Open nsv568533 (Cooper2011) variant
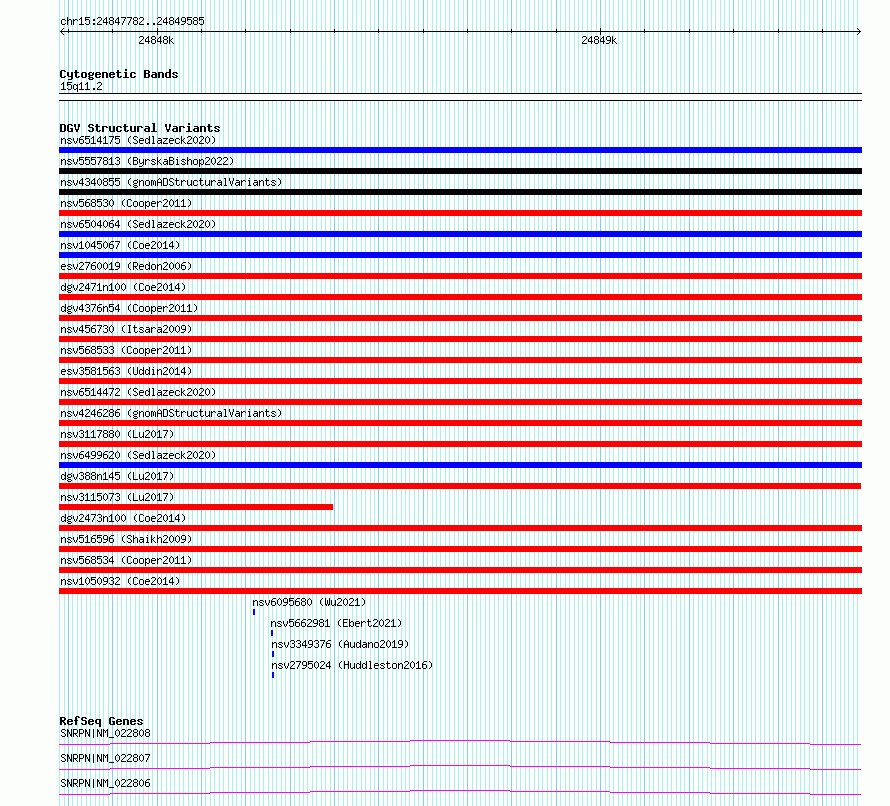This screenshot has height=806, width=890. [x=126, y=350]
